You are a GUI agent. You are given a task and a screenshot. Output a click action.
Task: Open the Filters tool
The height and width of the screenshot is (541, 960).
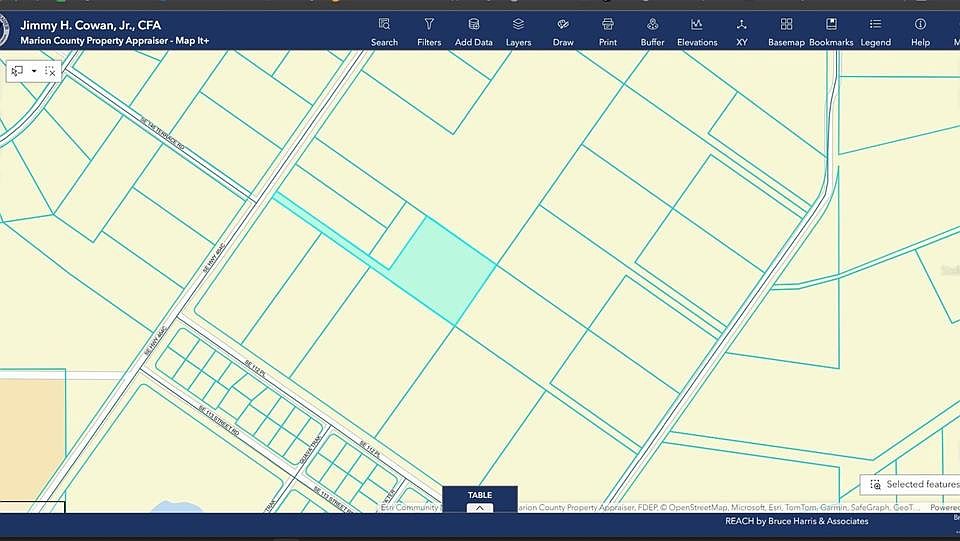click(x=429, y=30)
